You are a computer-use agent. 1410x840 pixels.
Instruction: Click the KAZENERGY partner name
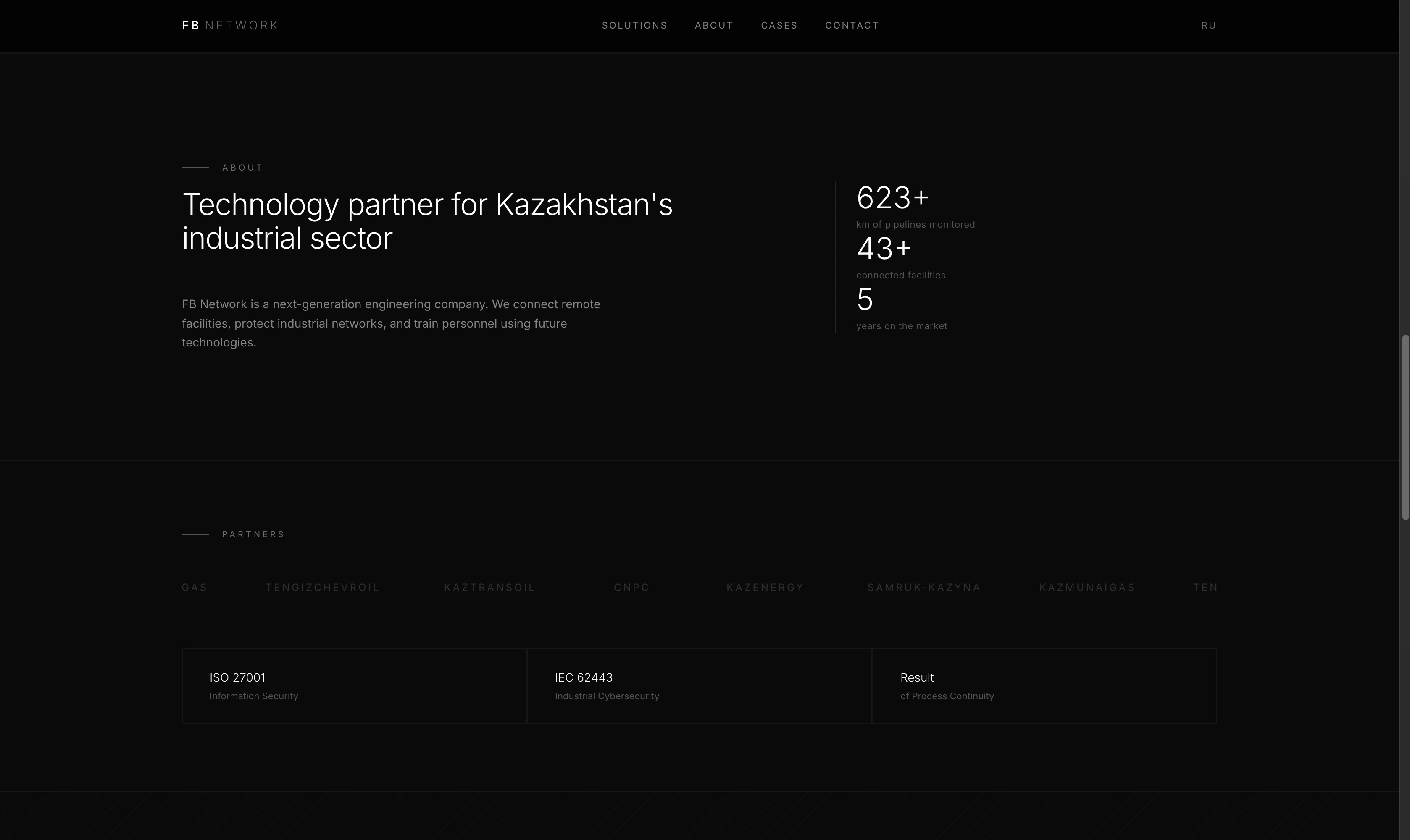click(x=765, y=588)
